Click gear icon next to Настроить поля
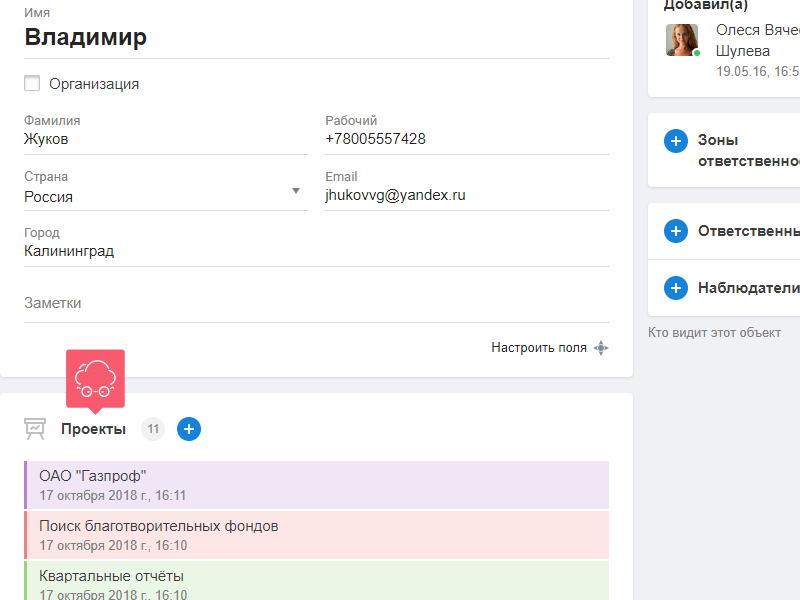The image size is (800, 600). pyautogui.click(x=601, y=348)
